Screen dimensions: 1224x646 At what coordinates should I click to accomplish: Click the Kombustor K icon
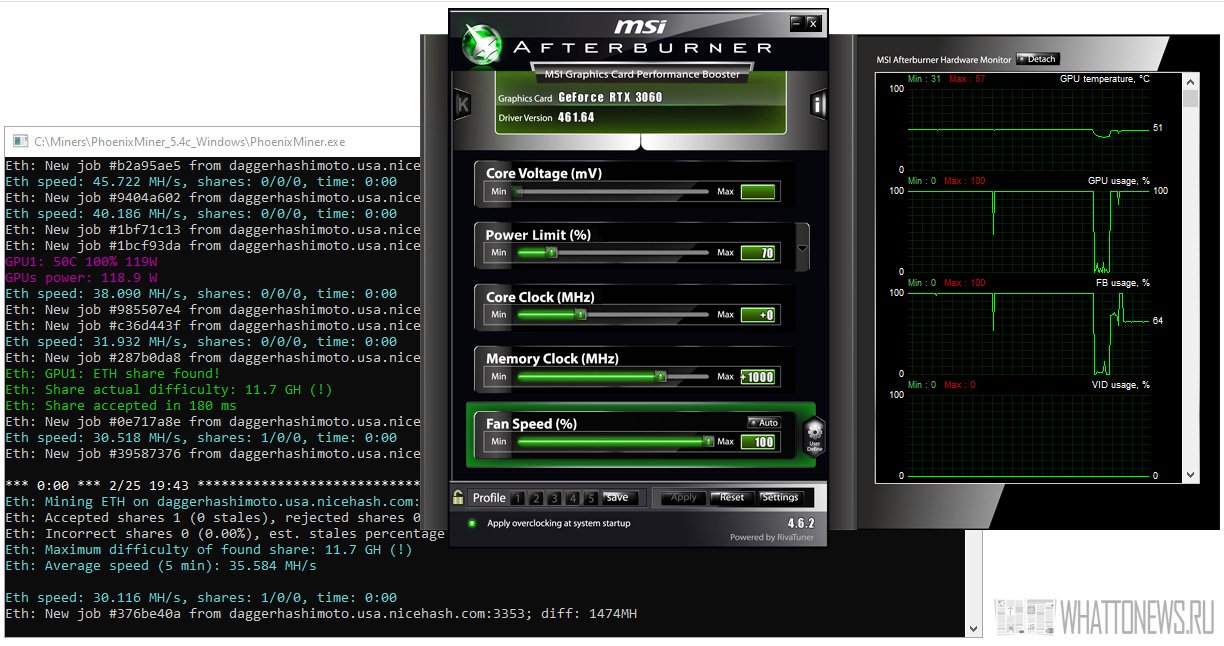point(462,104)
